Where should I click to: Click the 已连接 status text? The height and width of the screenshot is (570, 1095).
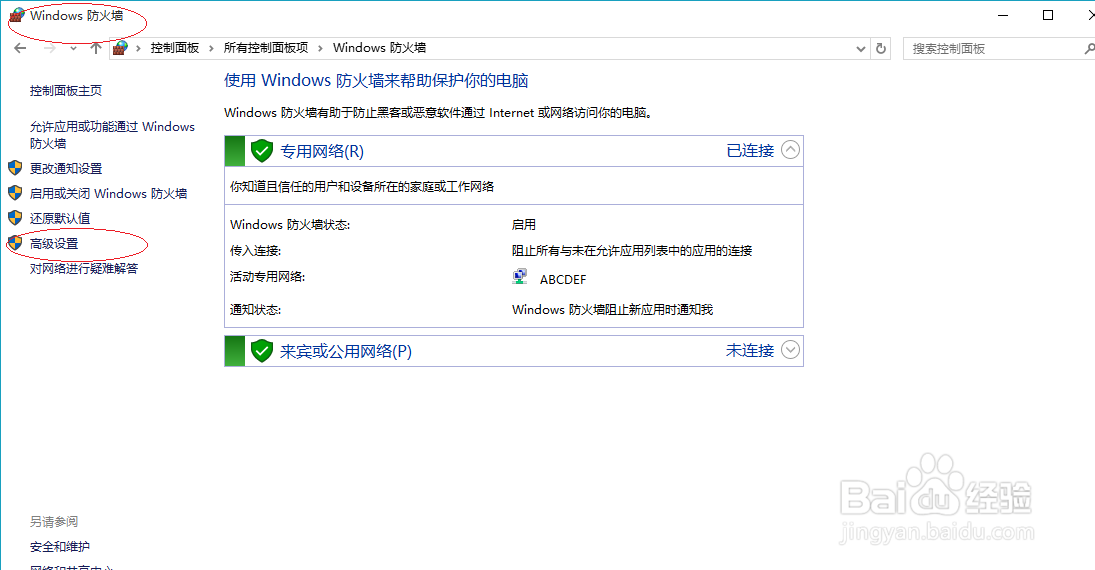(x=750, y=150)
